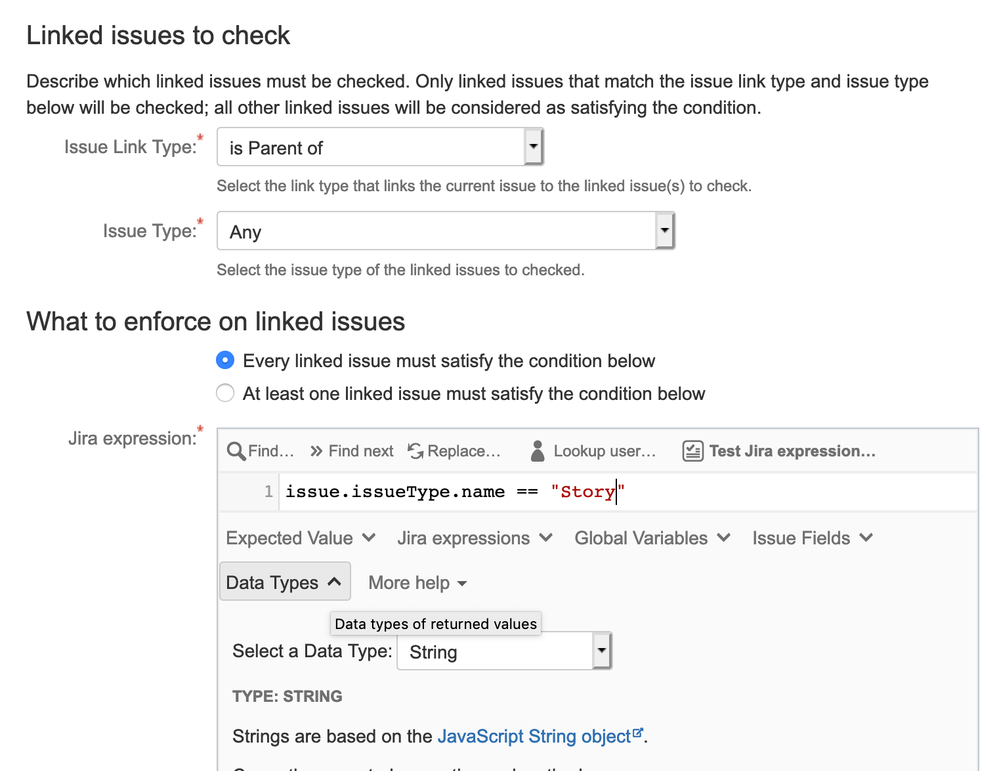This screenshot has height=771, width=999.
Task: Expand the Jira expressions section
Action: pyautogui.click(x=475, y=538)
